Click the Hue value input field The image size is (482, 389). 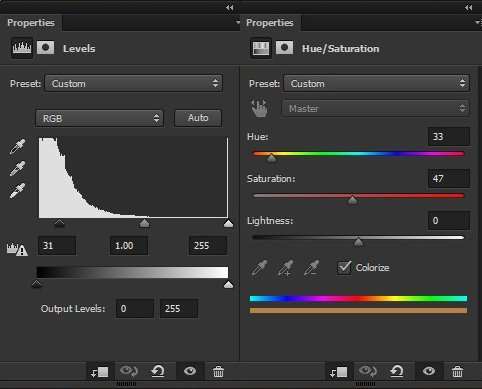click(x=449, y=136)
